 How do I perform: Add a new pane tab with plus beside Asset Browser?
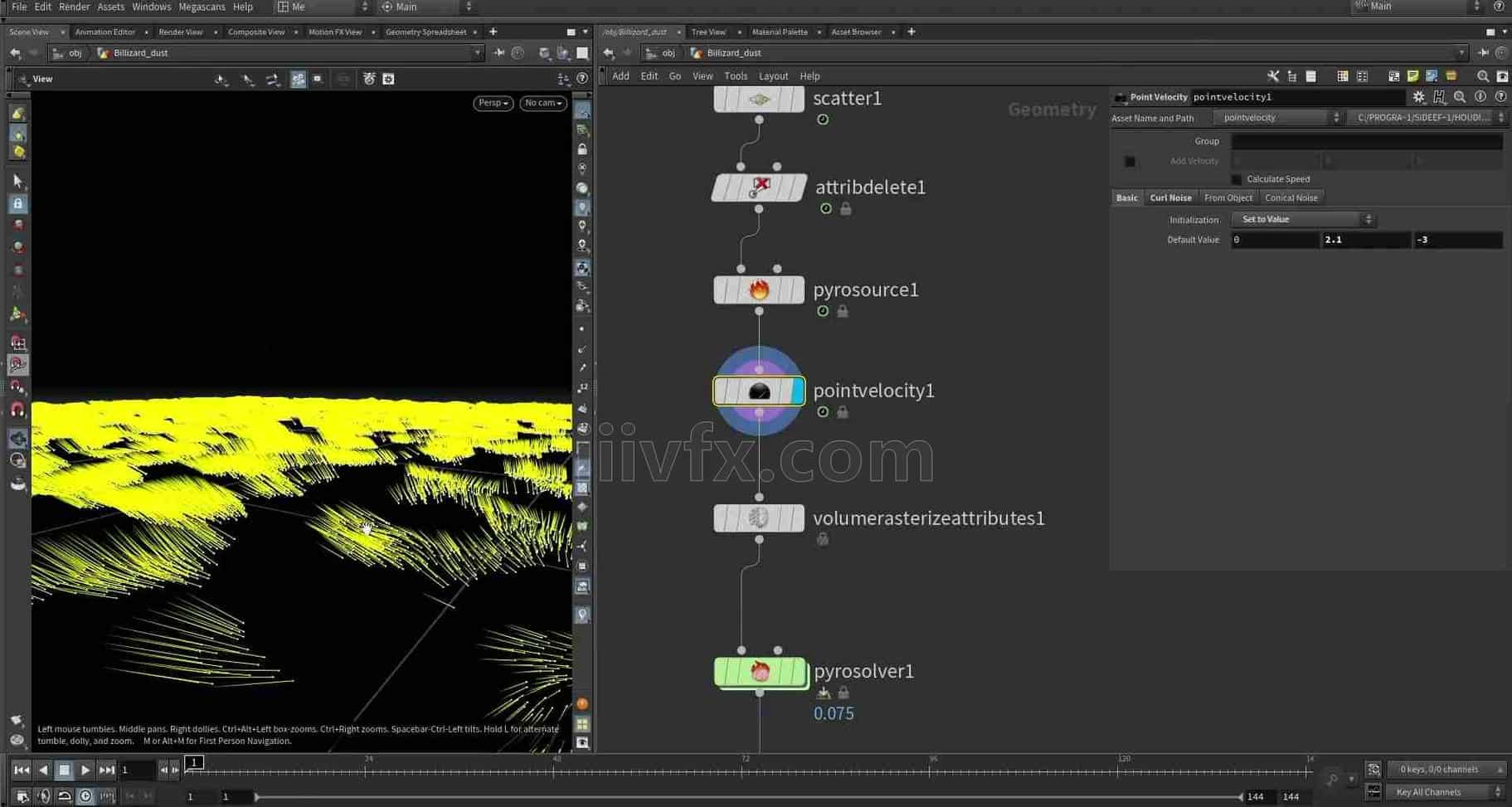pos(912,32)
